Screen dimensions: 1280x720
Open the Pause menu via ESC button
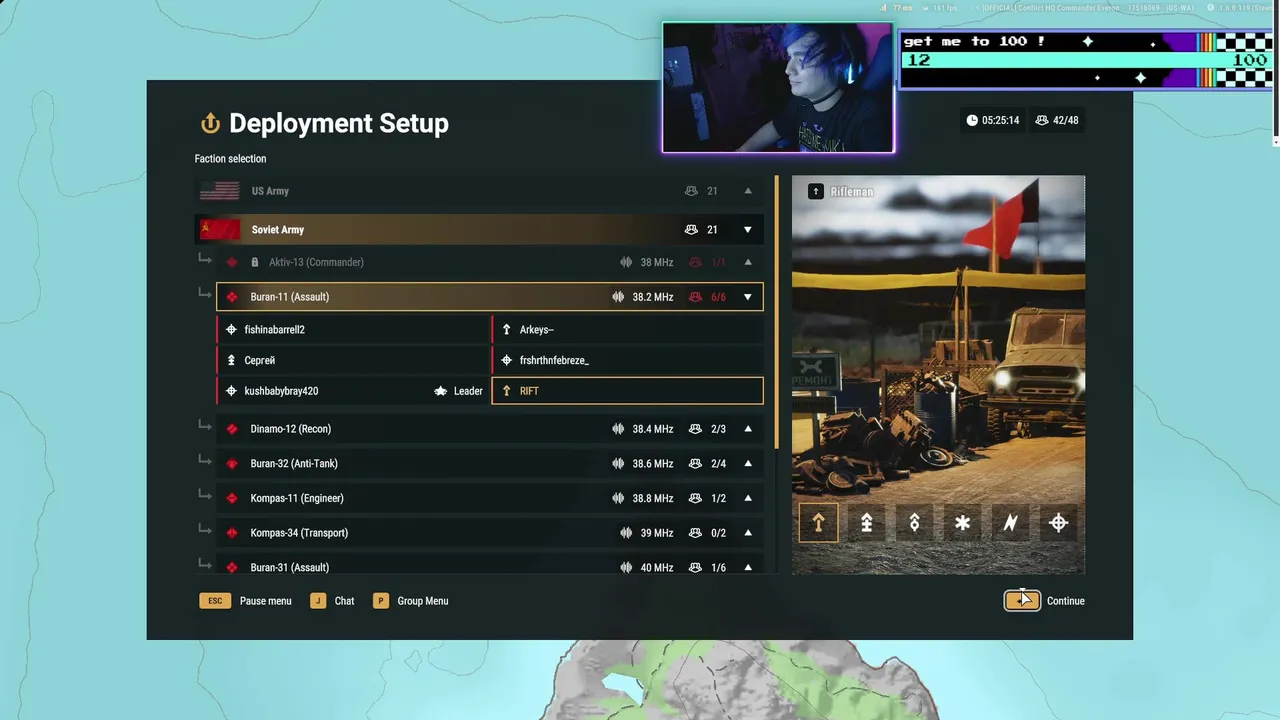tap(215, 601)
